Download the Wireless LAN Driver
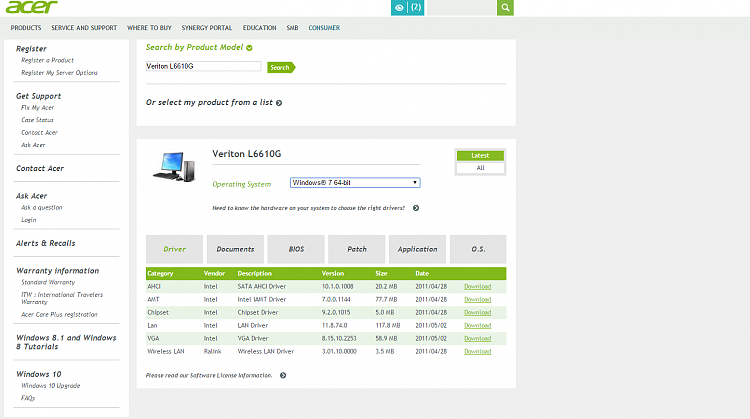Screen dimensions: 750x419 (x=477, y=351)
